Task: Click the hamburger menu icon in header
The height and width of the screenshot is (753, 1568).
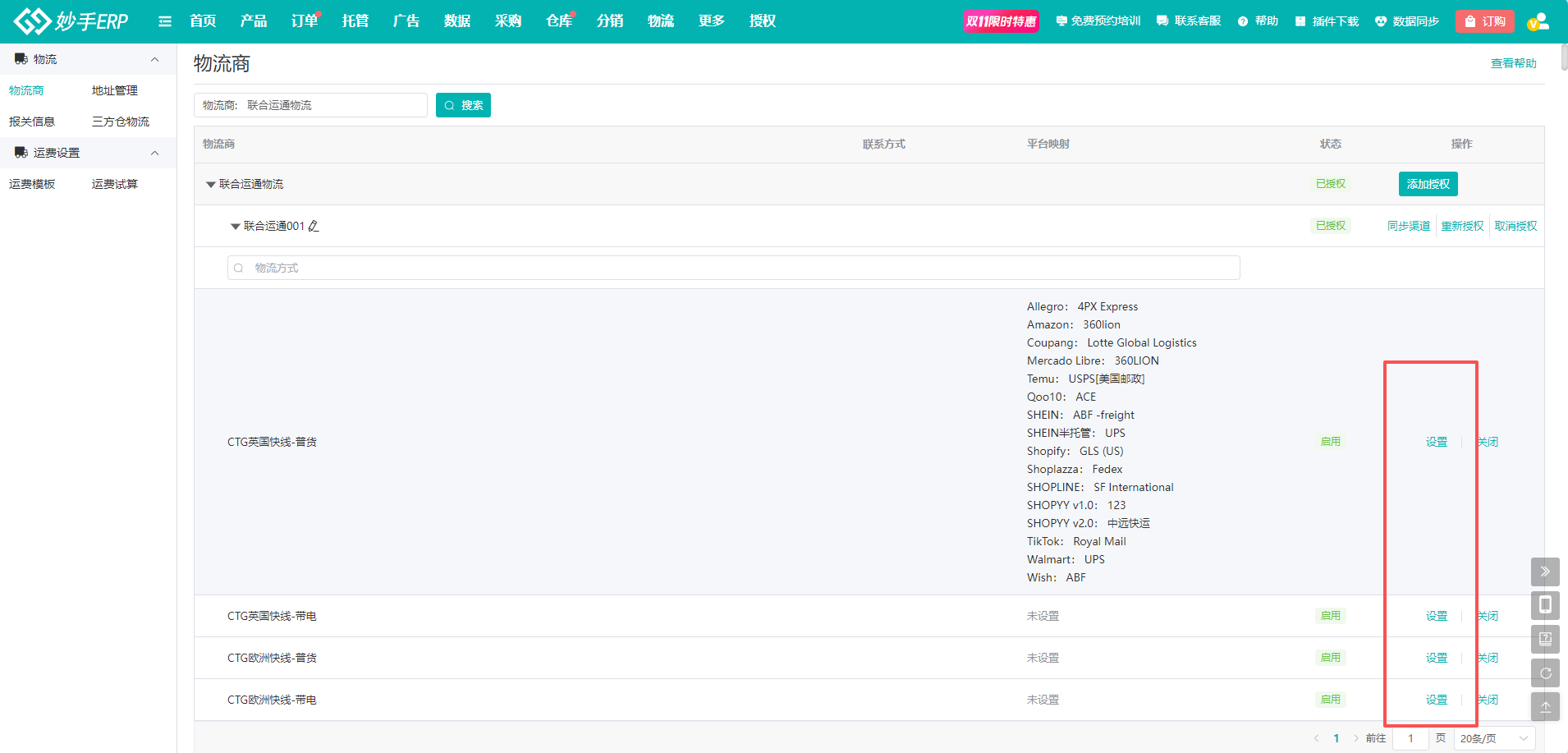Action: pos(165,21)
